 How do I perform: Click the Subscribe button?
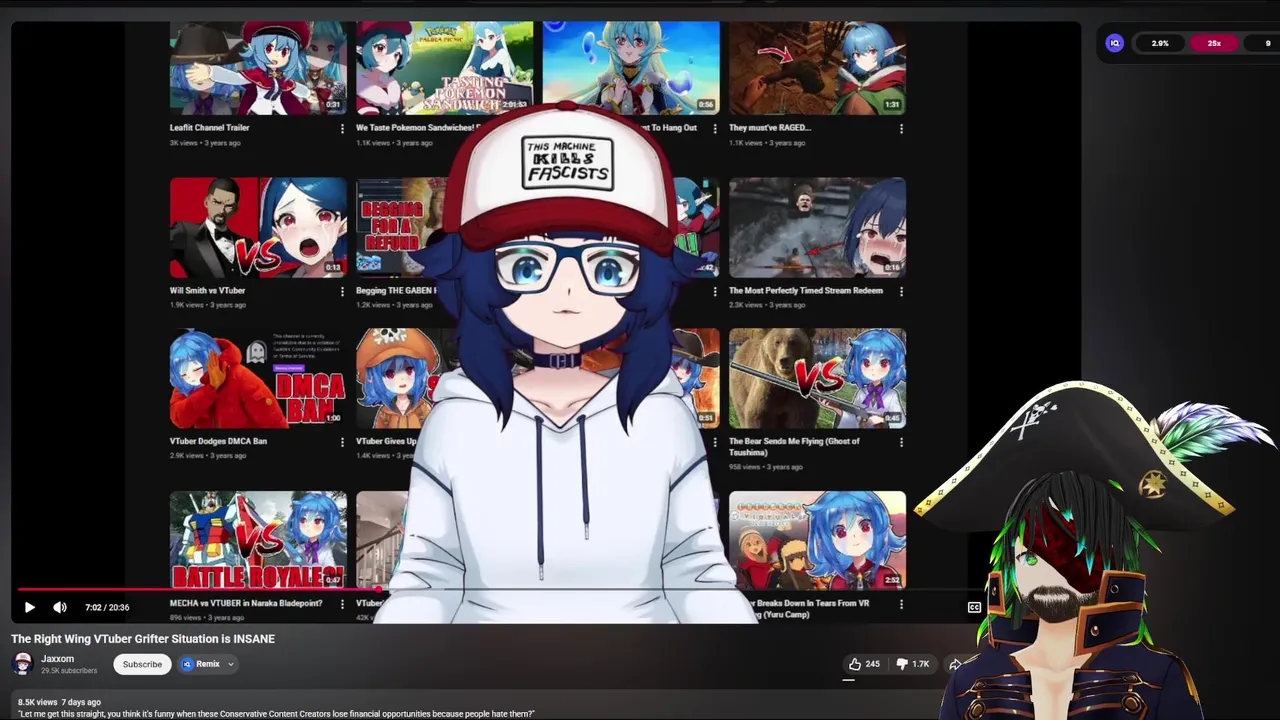pos(142,664)
